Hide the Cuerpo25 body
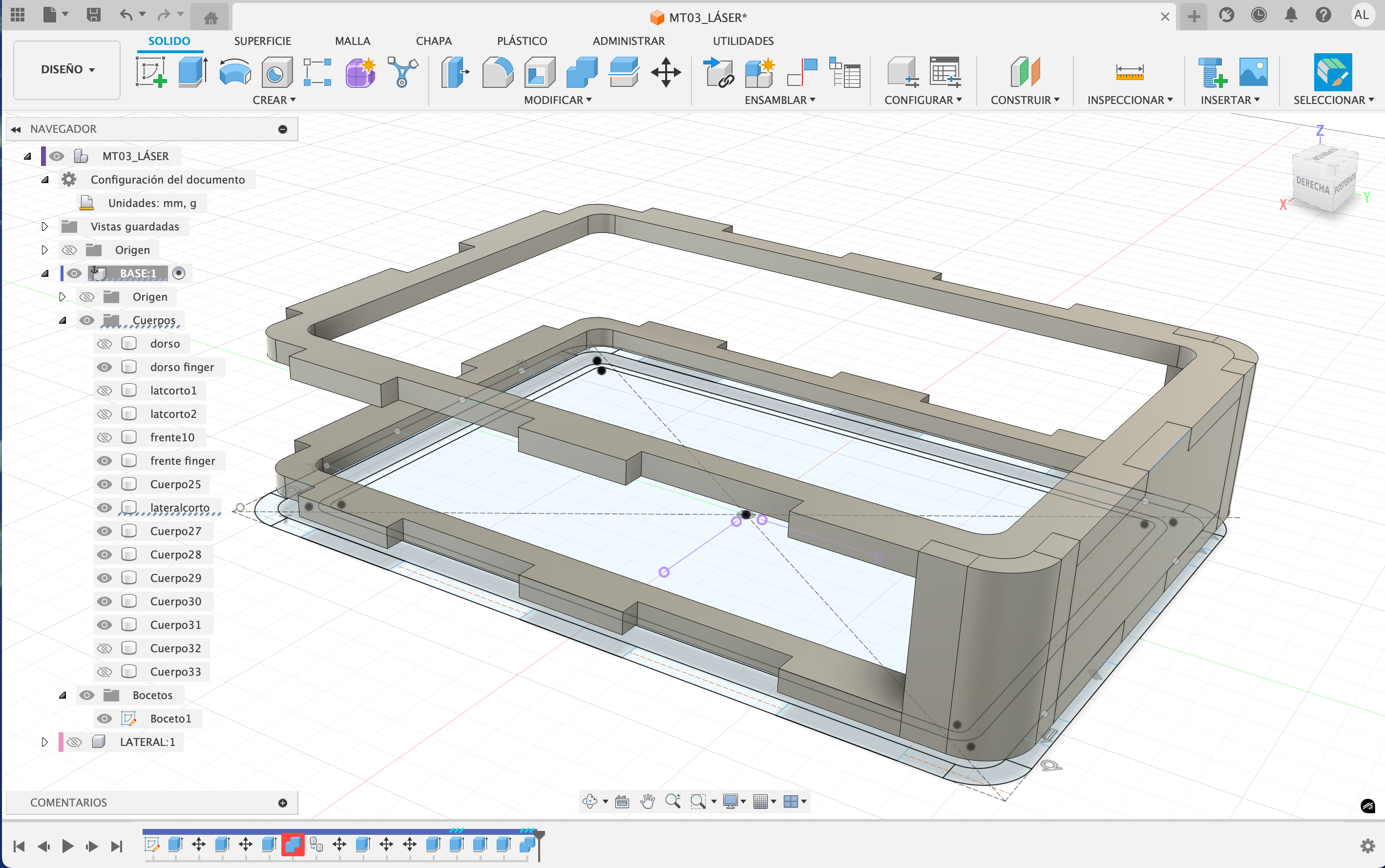Viewport: 1385px width, 868px height. [104, 484]
